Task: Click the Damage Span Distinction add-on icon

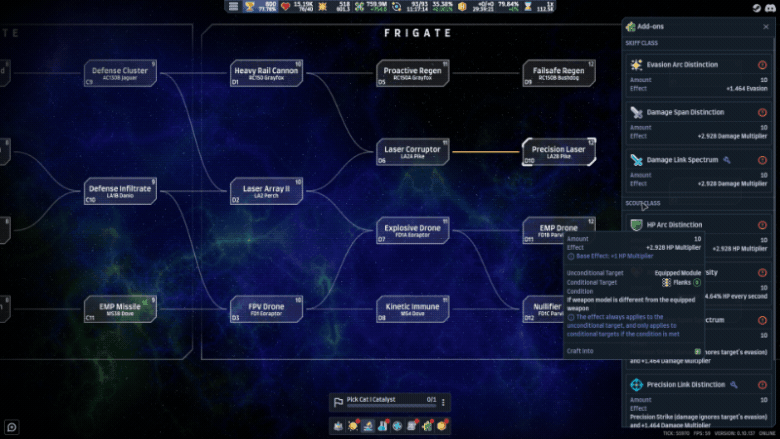Action: 637,113
